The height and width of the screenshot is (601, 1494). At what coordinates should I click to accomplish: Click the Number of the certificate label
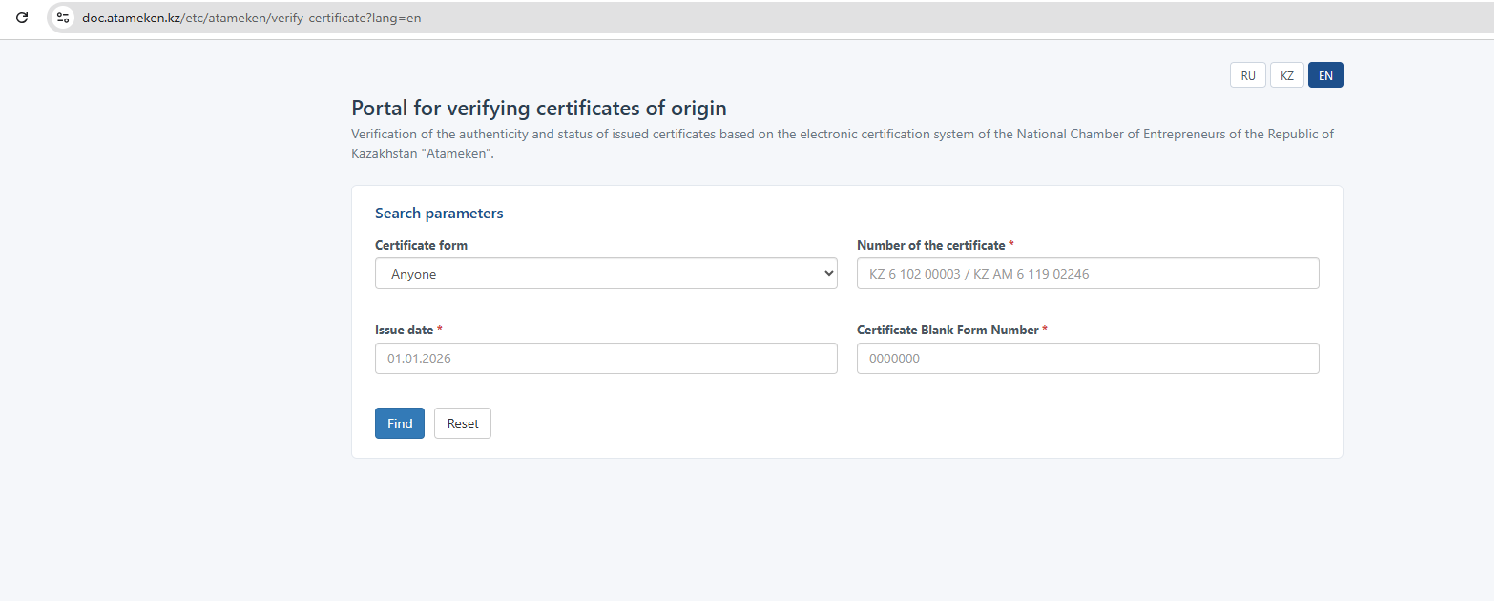point(935,245)
